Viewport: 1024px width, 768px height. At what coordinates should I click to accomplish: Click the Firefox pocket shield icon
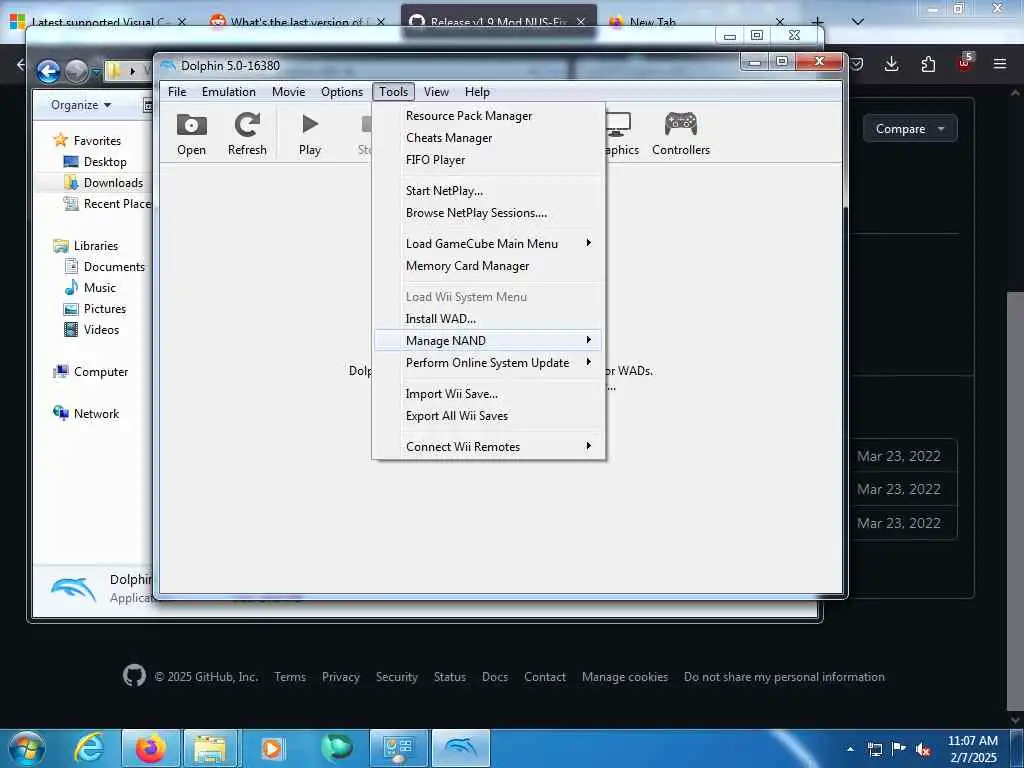(857, 64)
